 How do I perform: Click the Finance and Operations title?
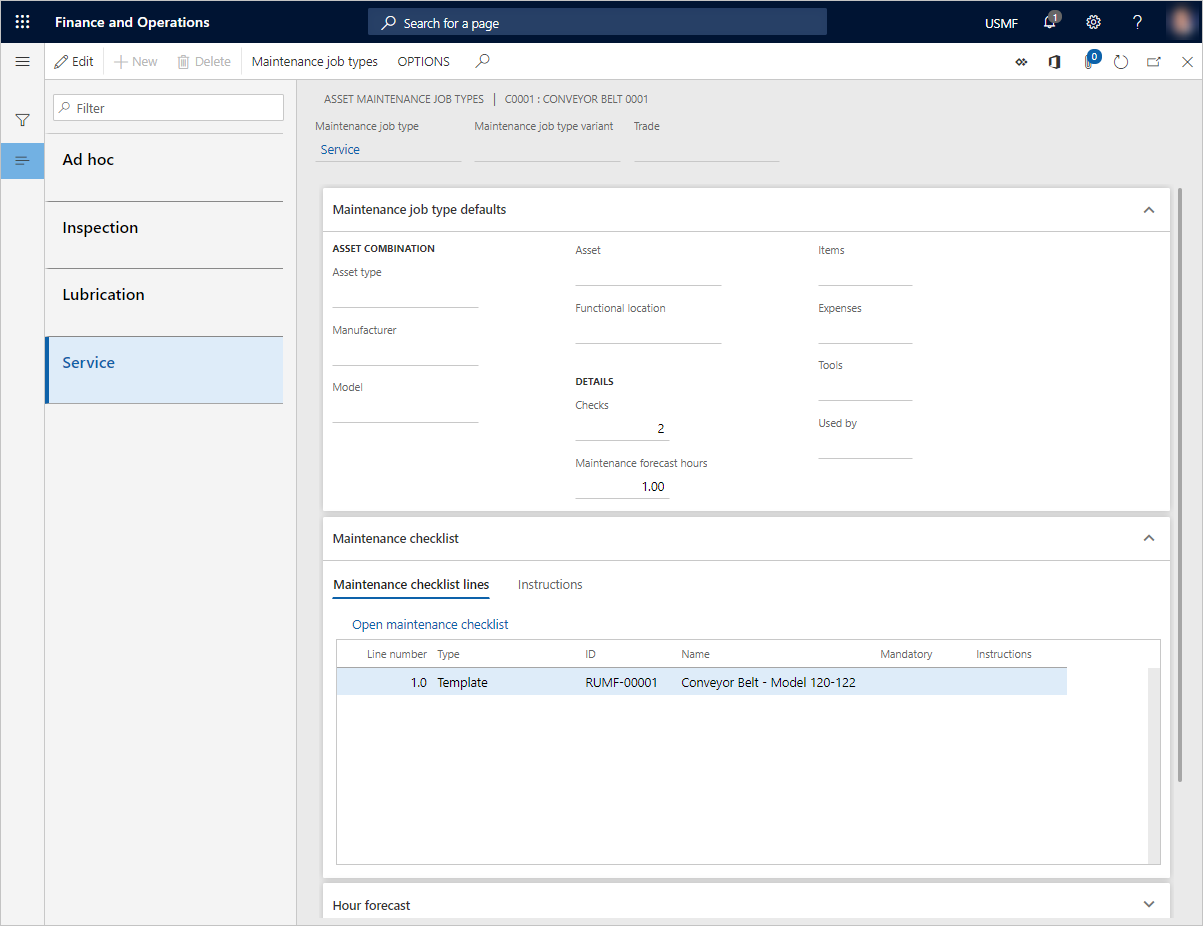132,22
